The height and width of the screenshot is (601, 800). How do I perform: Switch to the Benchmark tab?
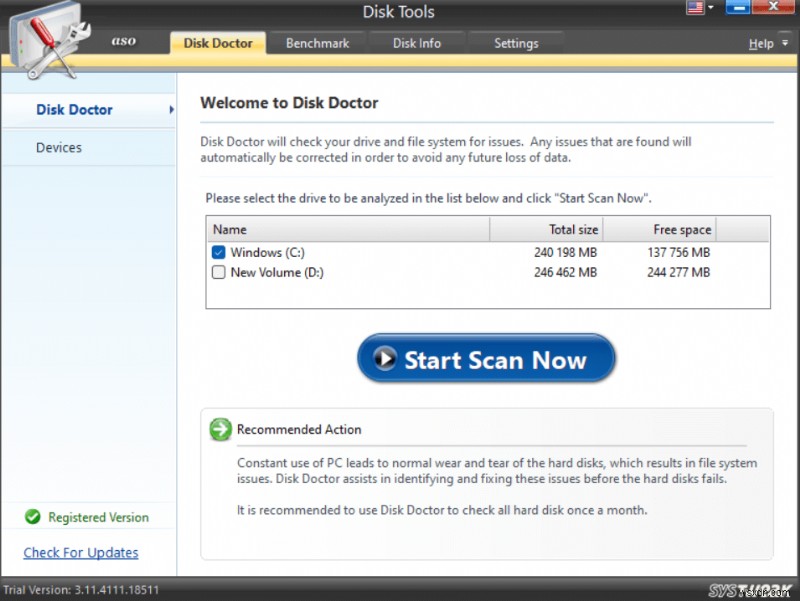pos(317,43)
